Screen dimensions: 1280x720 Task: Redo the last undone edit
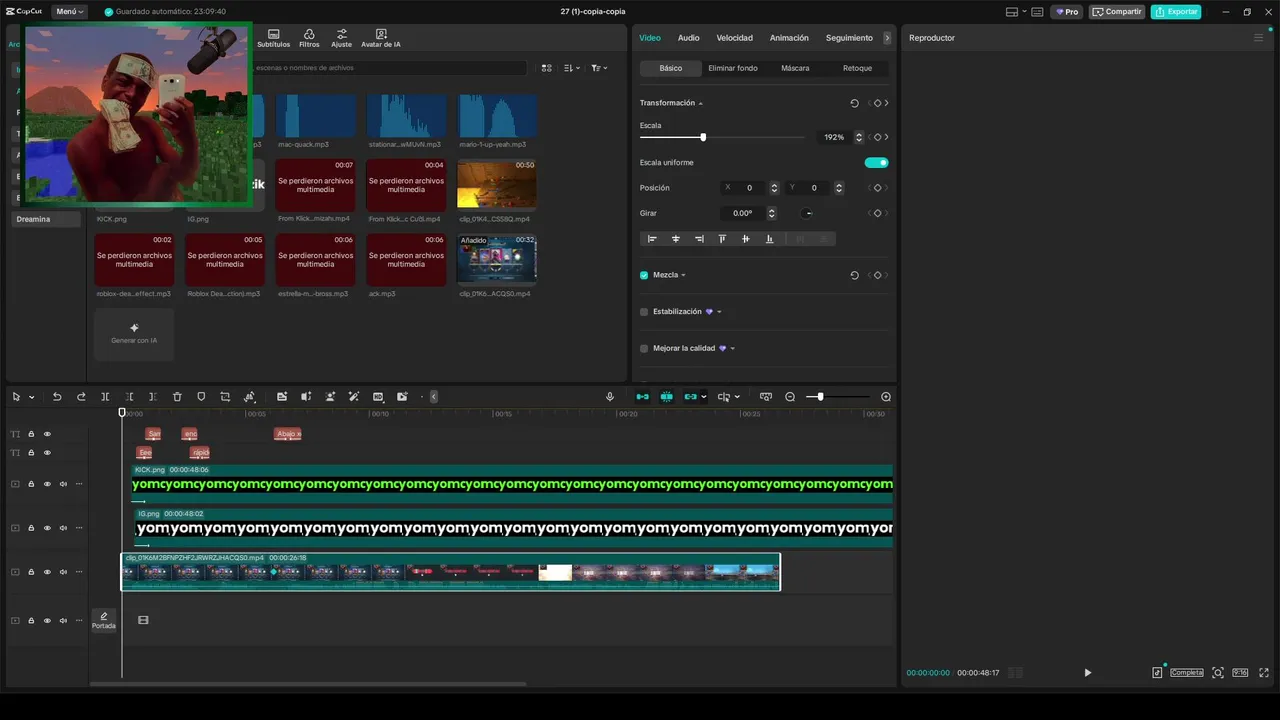pyautogui.click(x=81, y=397)
